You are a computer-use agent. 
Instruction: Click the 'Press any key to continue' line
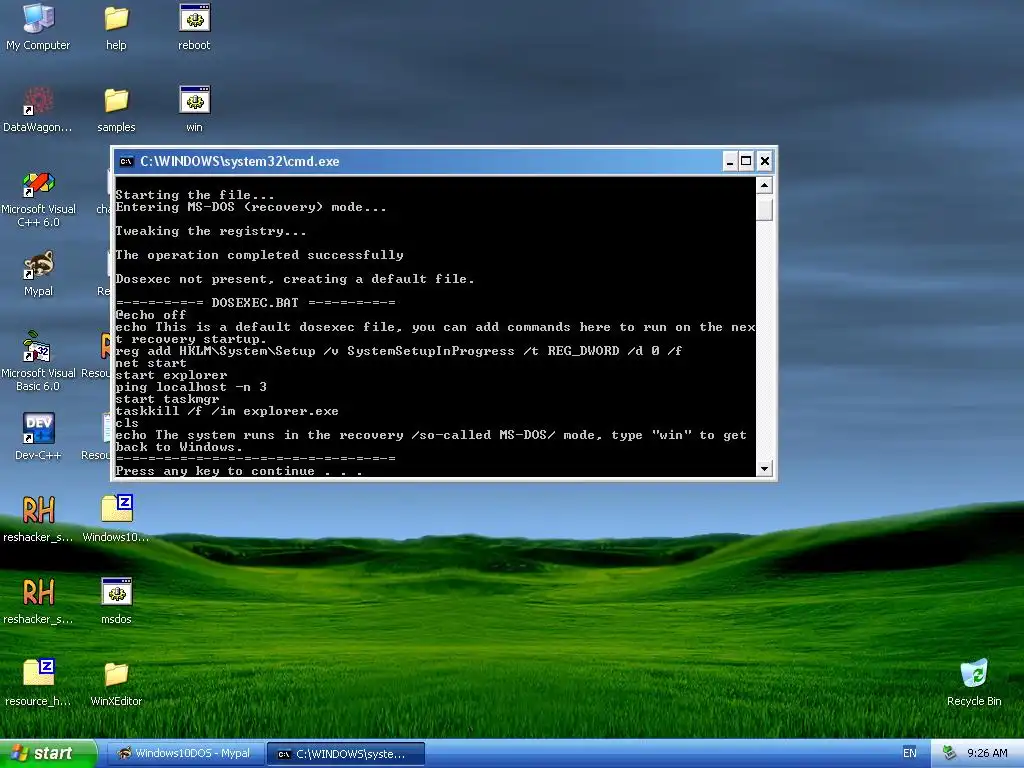238,471
